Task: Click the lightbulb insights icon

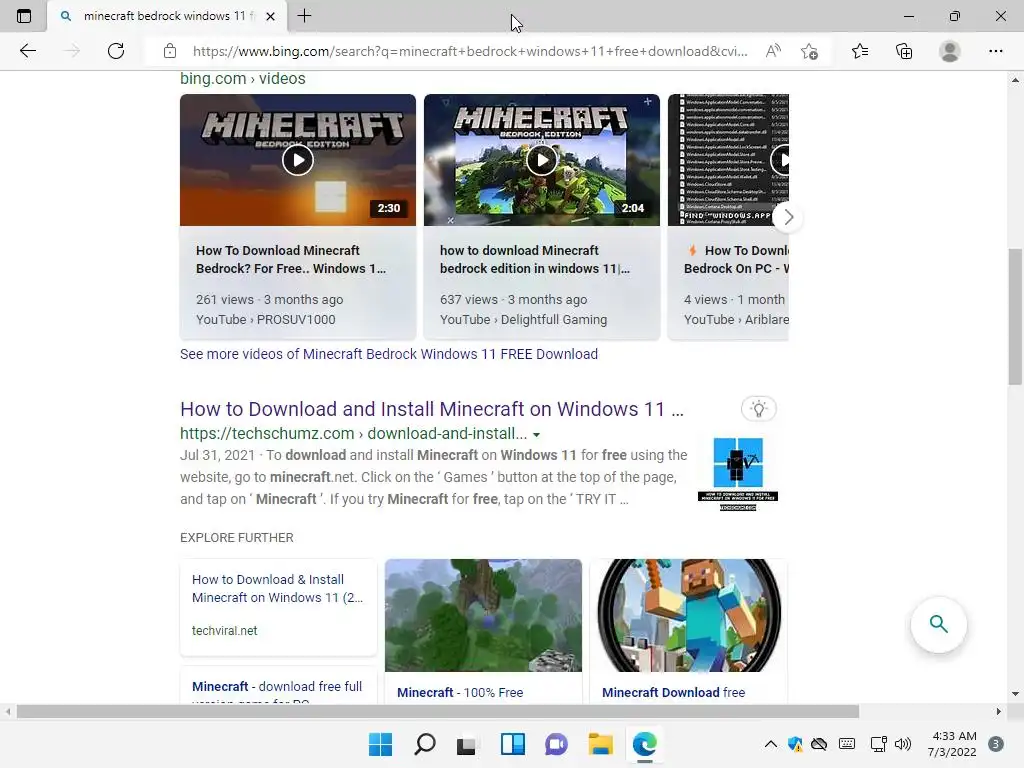Action: [x=758, y=409]
